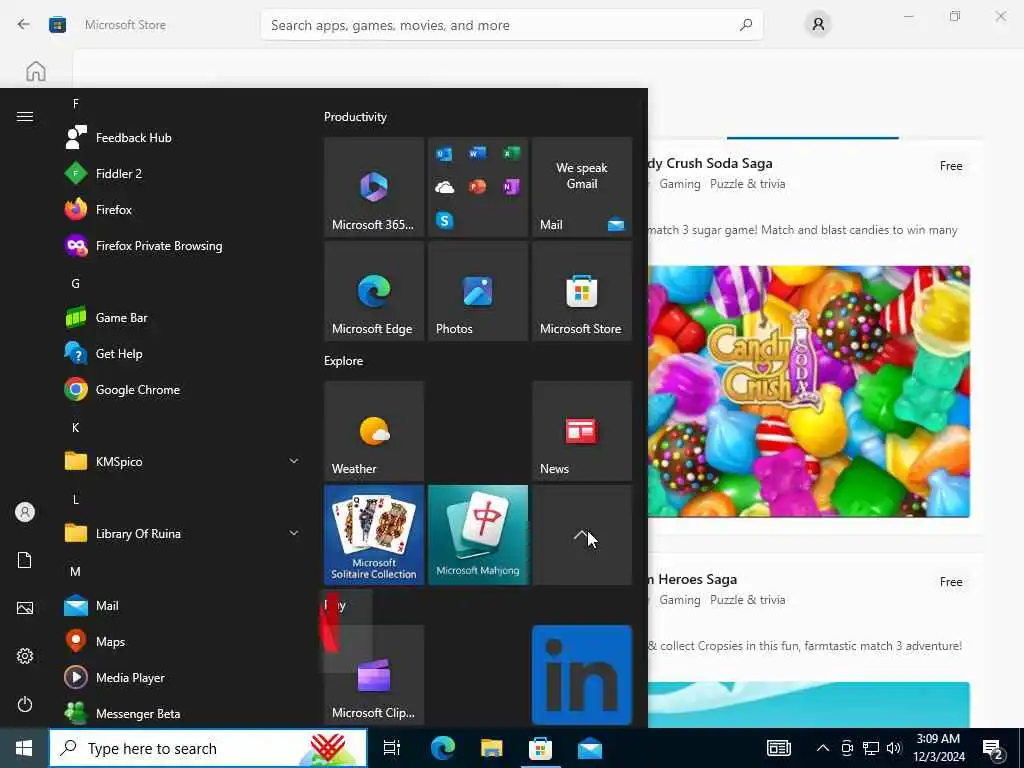Open Firefox from the app list

click(183, 210)
